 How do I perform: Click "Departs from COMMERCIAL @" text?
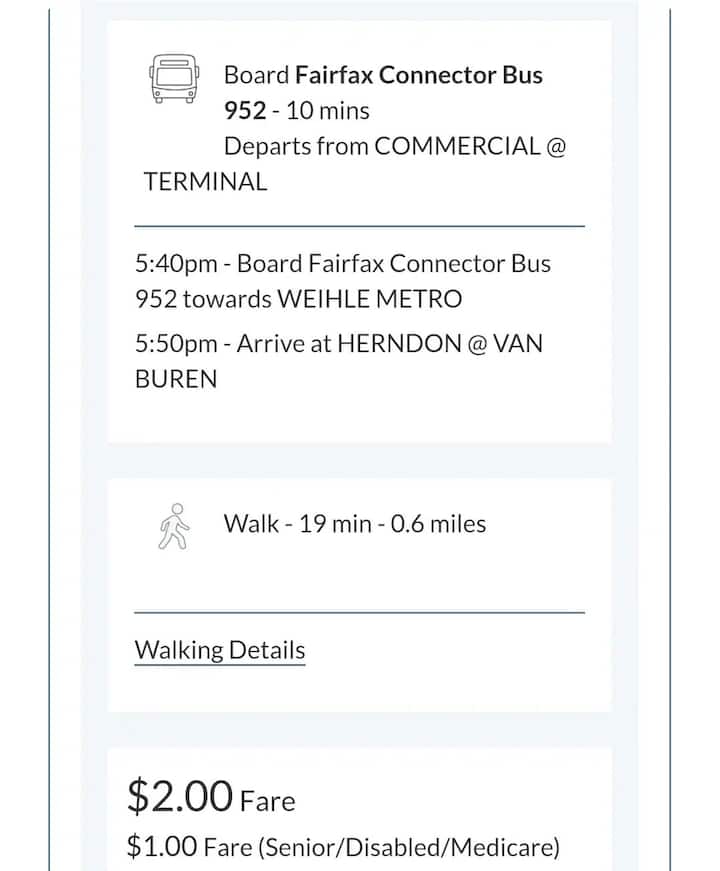[x=395, y=146]
